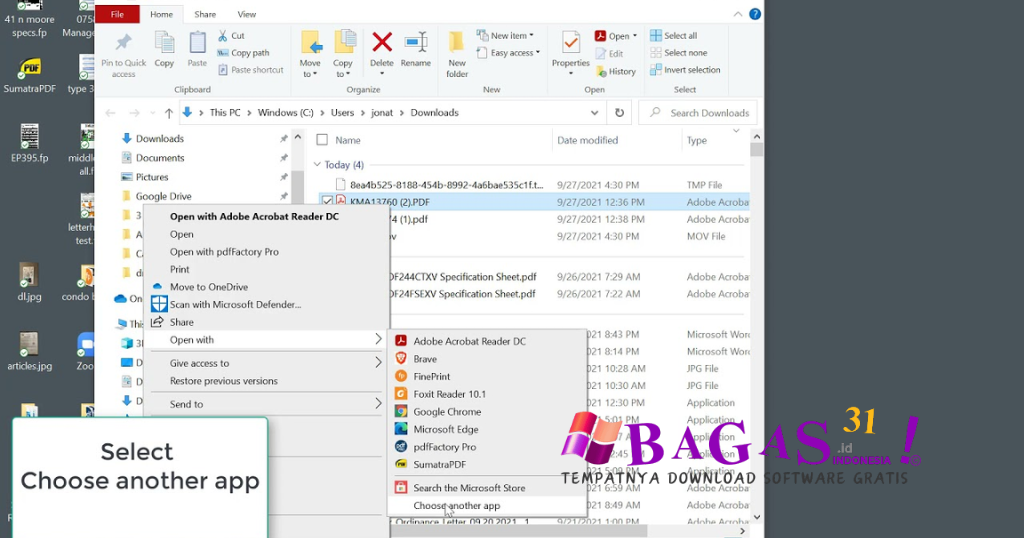The height and width of the screenshot is (538, 1024).
Task: Open file Properties in ribbon
Action: [571, 54]
